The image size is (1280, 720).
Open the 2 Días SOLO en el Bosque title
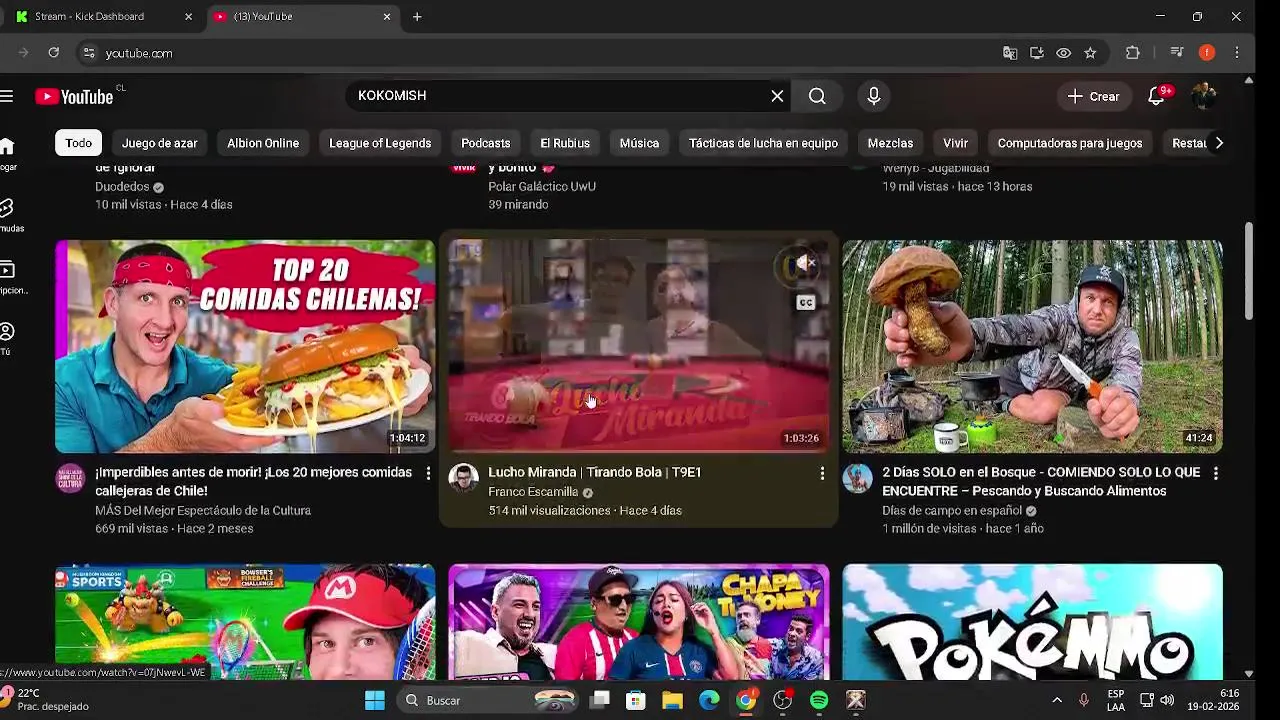tap(1041, 481)
